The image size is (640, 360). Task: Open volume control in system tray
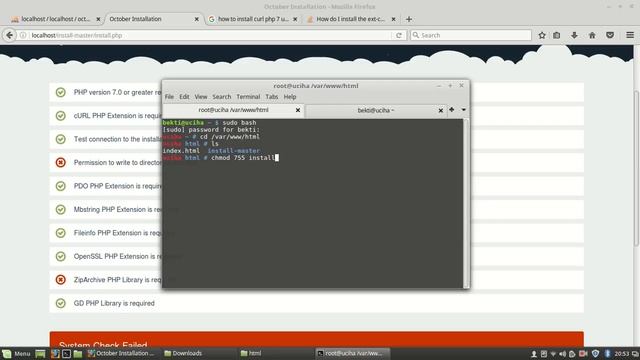tap(562, 354)
